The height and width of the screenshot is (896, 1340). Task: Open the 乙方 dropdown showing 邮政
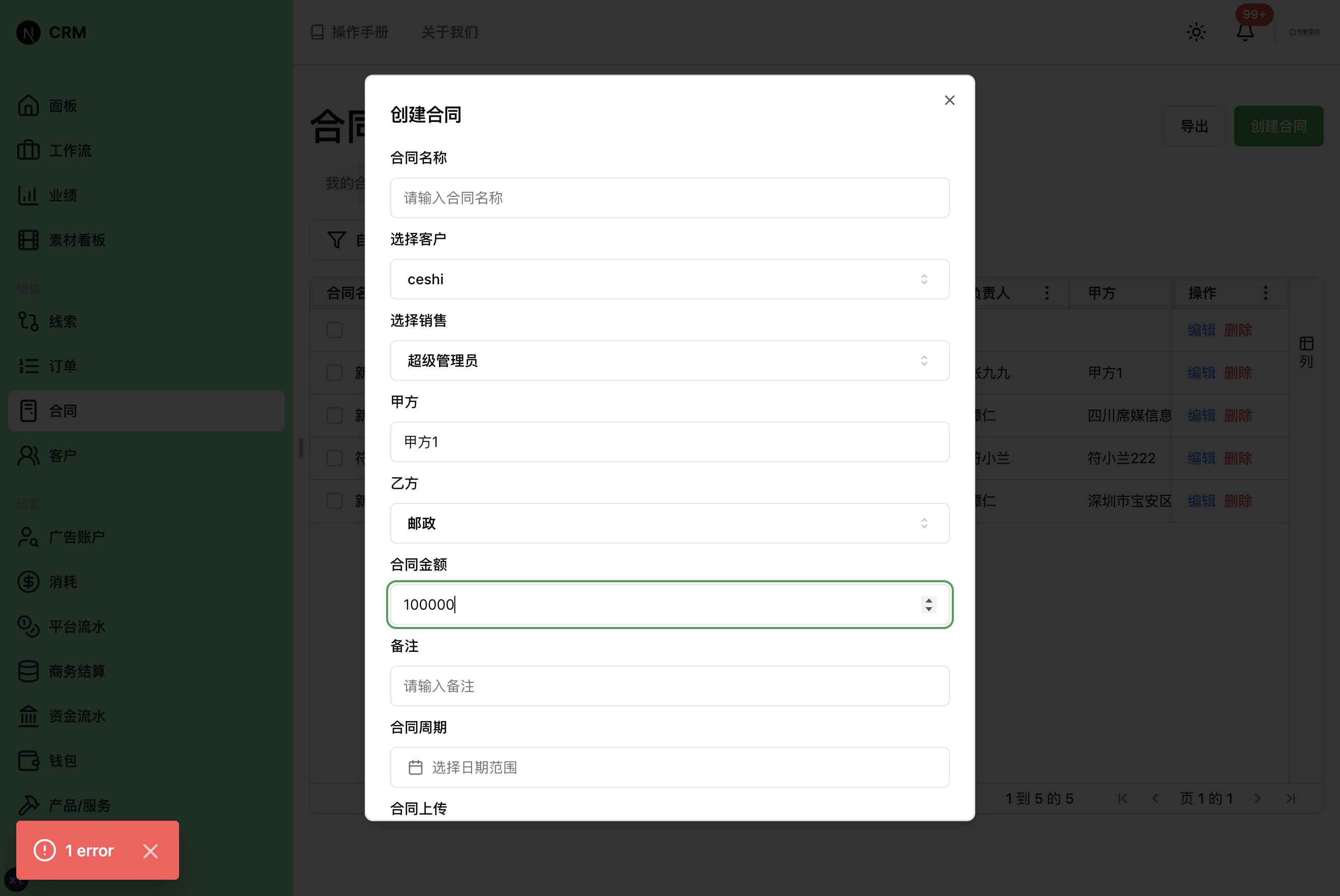[669, 523]
